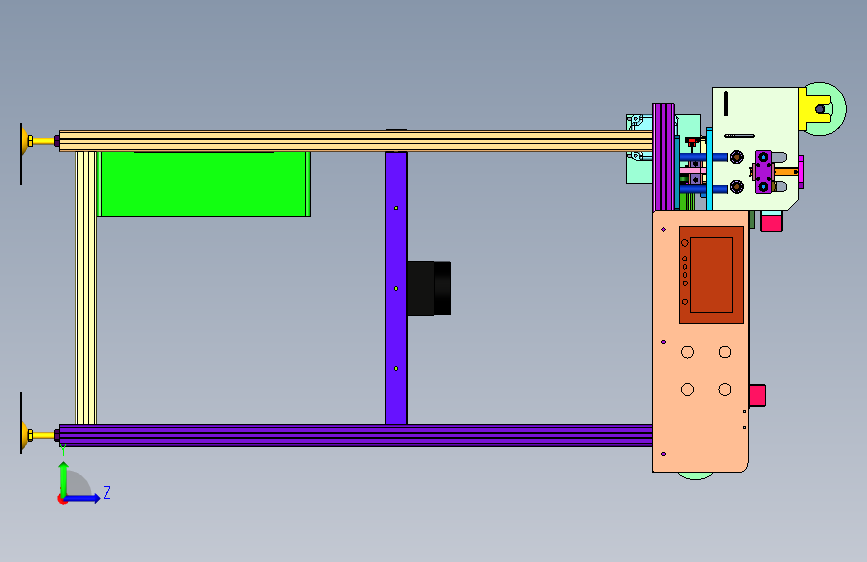Pick the magenta block with blue bolts
The image size is (867, 562).
pyautogui.click(x=764, y=172)
